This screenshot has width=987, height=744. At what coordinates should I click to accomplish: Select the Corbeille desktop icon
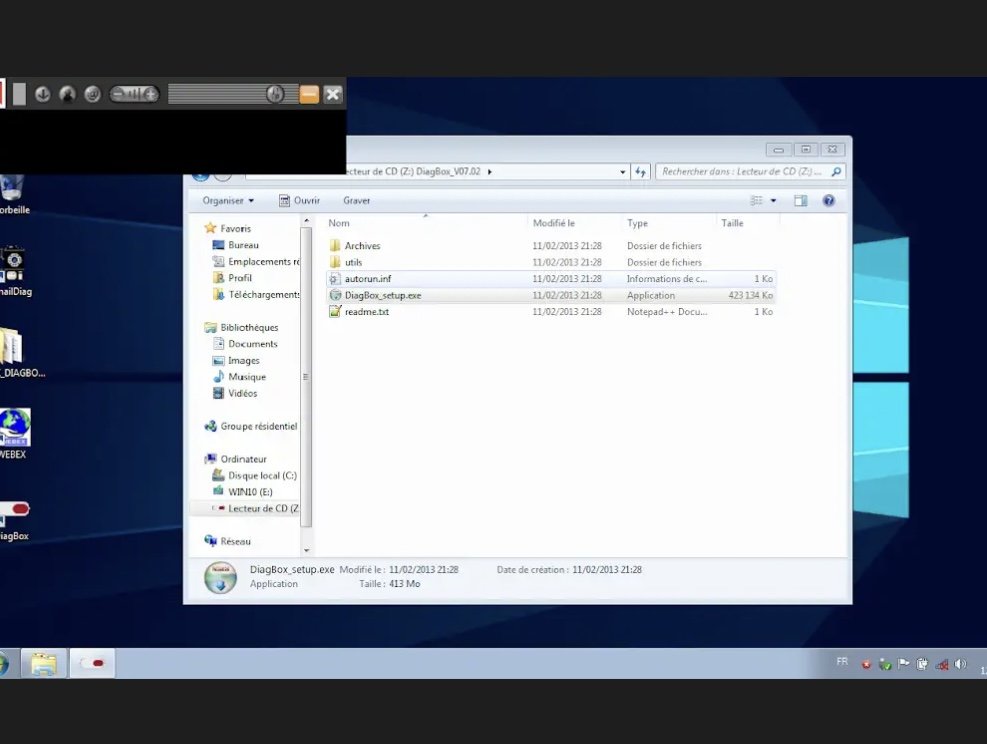[x=13, y=195]
